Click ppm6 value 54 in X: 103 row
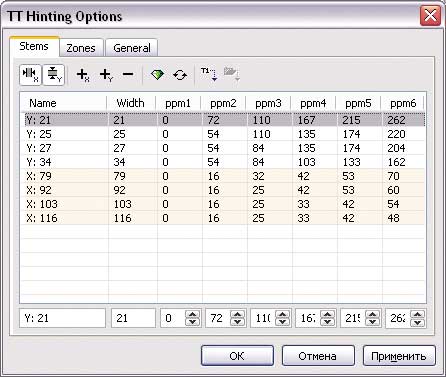The height and width of the screenshot is (377, 446). point(393,204)
